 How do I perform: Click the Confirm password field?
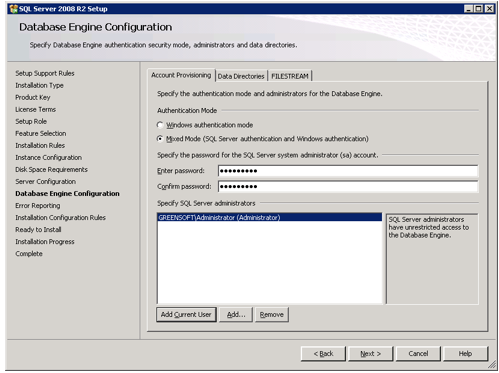348,186
